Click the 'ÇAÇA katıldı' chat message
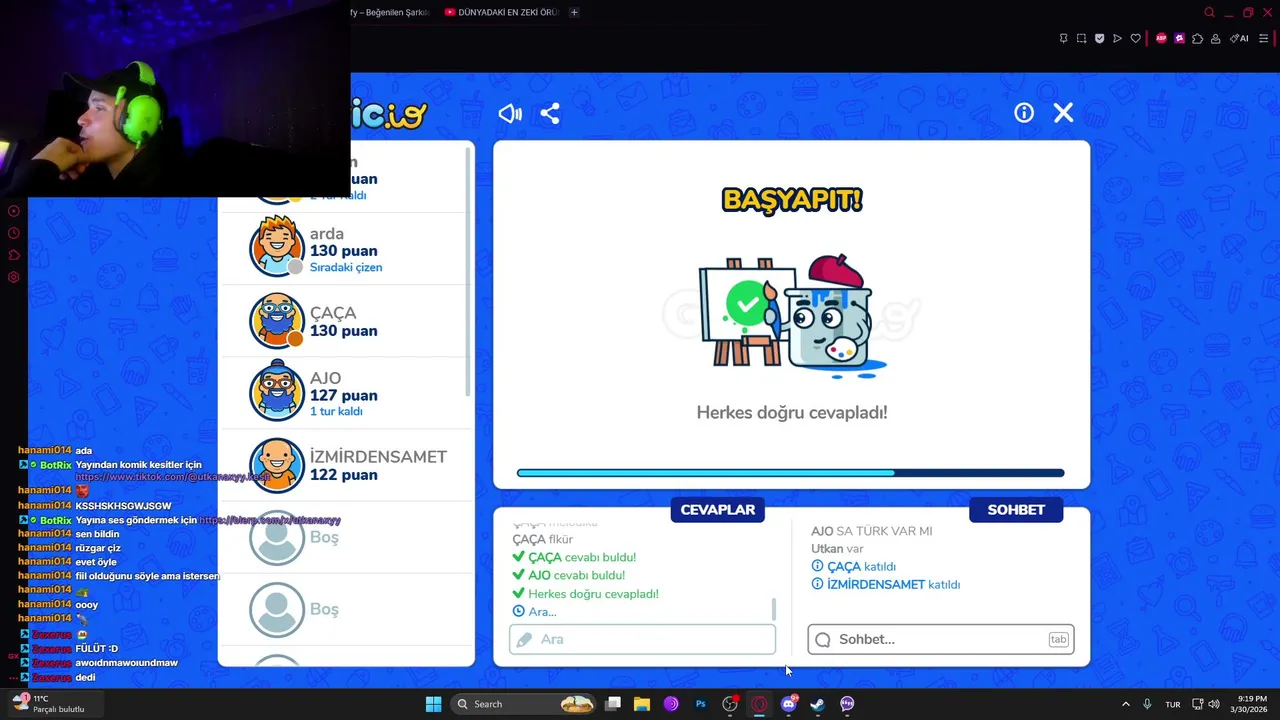 point(854,566)
